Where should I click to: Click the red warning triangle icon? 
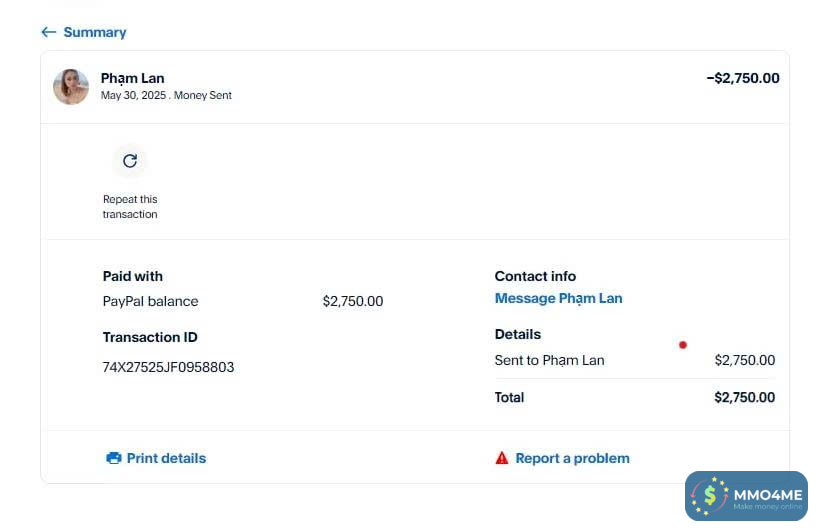[502, 458]
